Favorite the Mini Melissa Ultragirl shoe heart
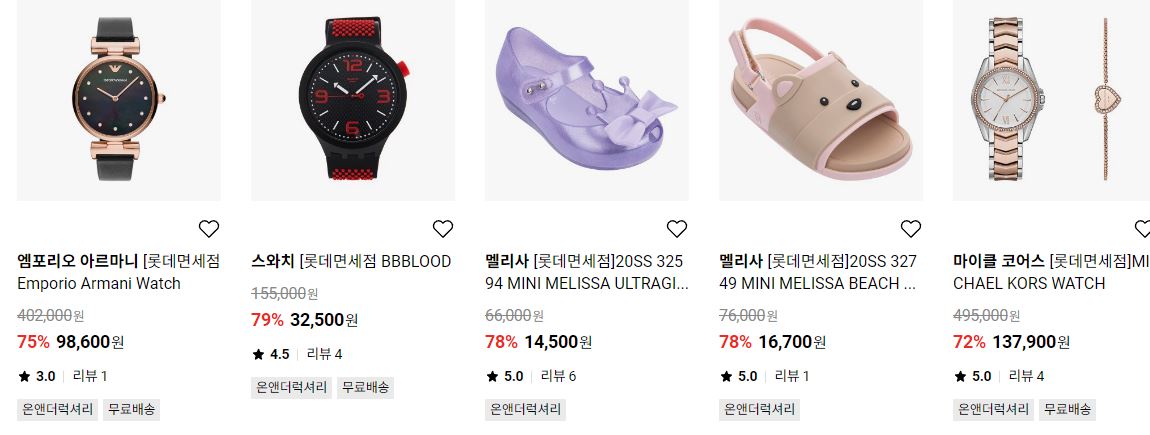The width and height of the screenshot is (1150, 435). coord(677,229)
